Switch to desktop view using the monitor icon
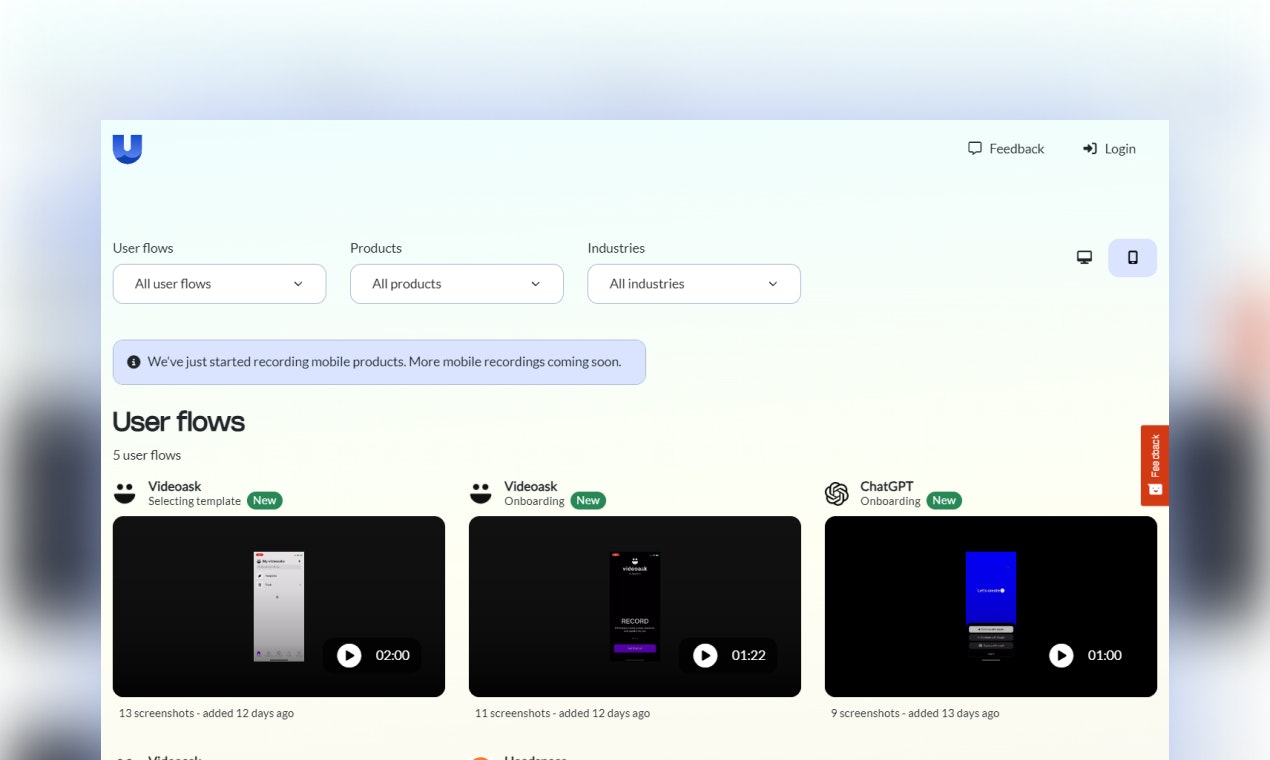This screenshot has width=1270, height=760. [1084, 257]
